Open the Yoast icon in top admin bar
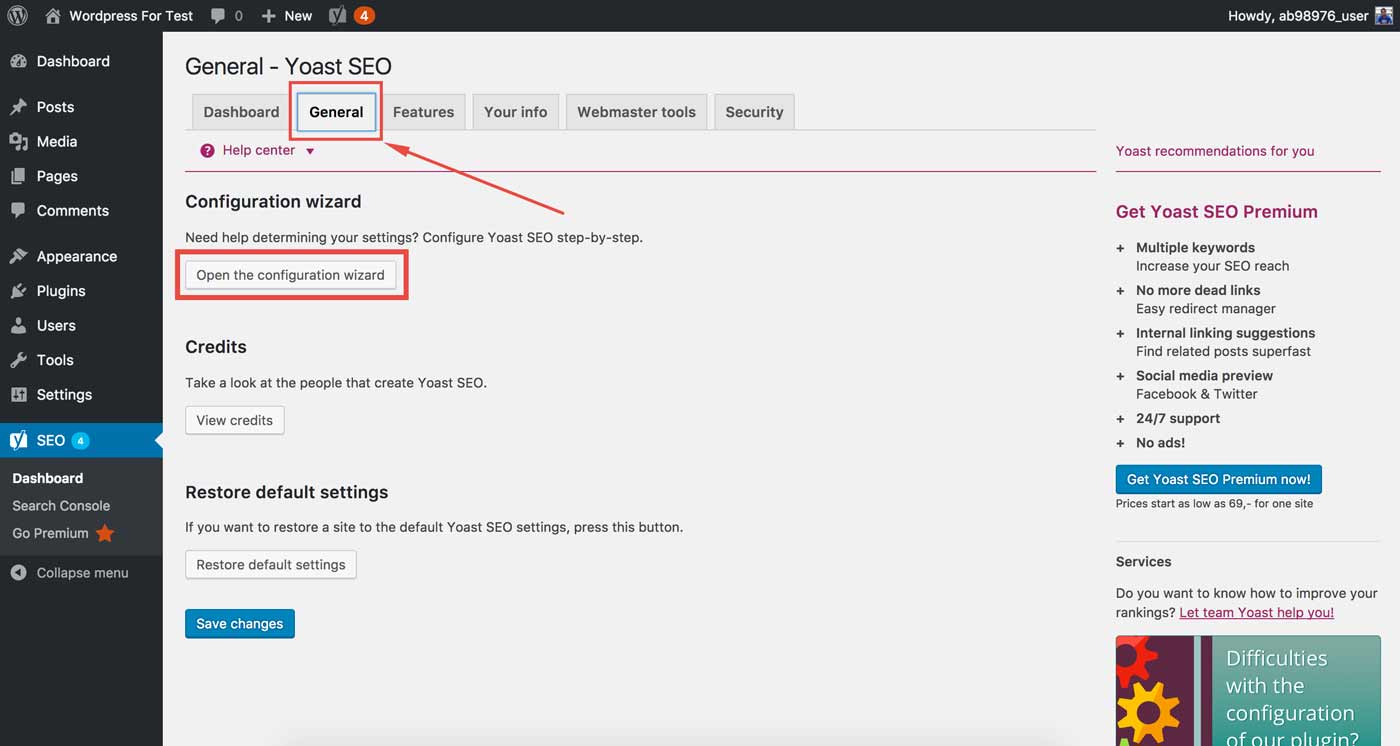This screenshot has width=1400, height=746. click(338, 16)
